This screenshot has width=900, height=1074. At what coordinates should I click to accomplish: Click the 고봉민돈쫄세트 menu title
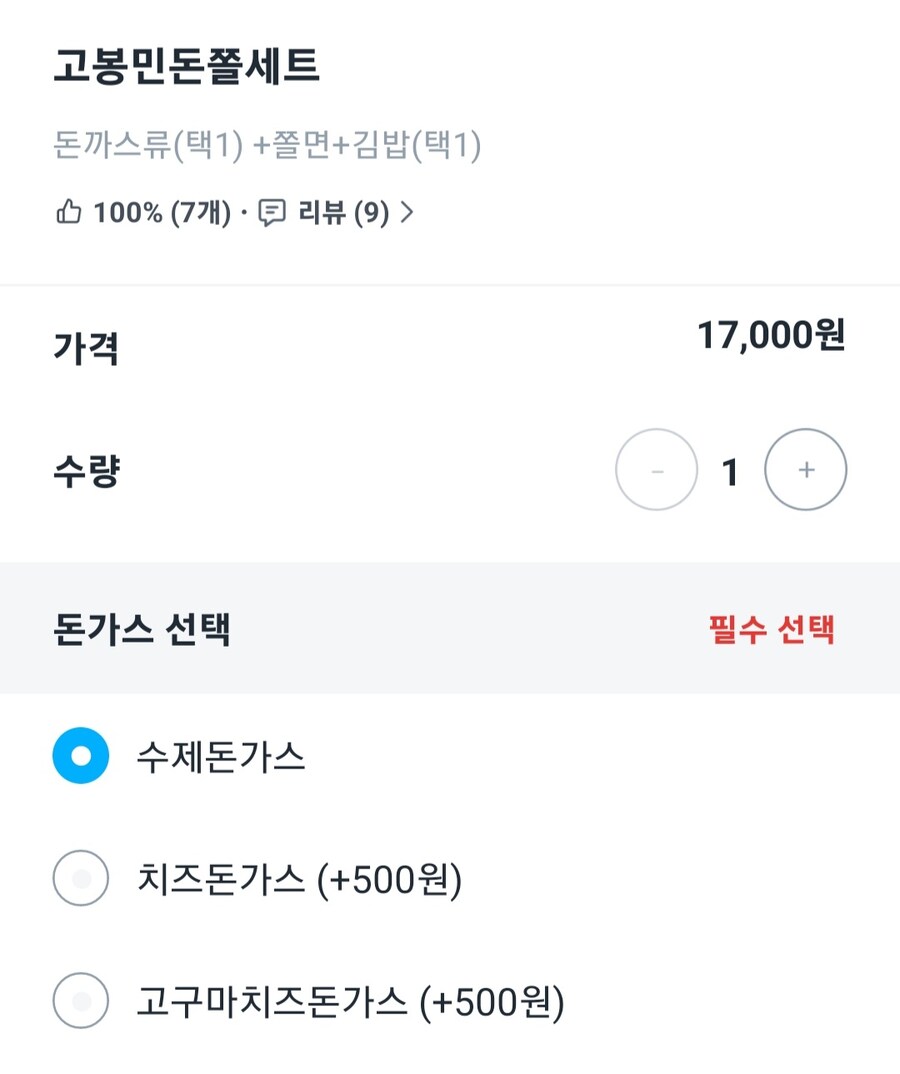tap(186, 66)
